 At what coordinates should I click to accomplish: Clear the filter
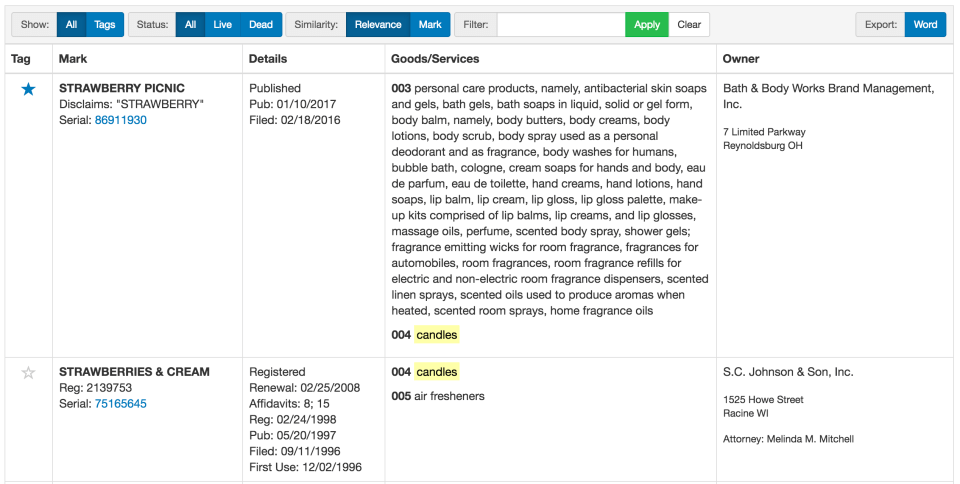689,25
